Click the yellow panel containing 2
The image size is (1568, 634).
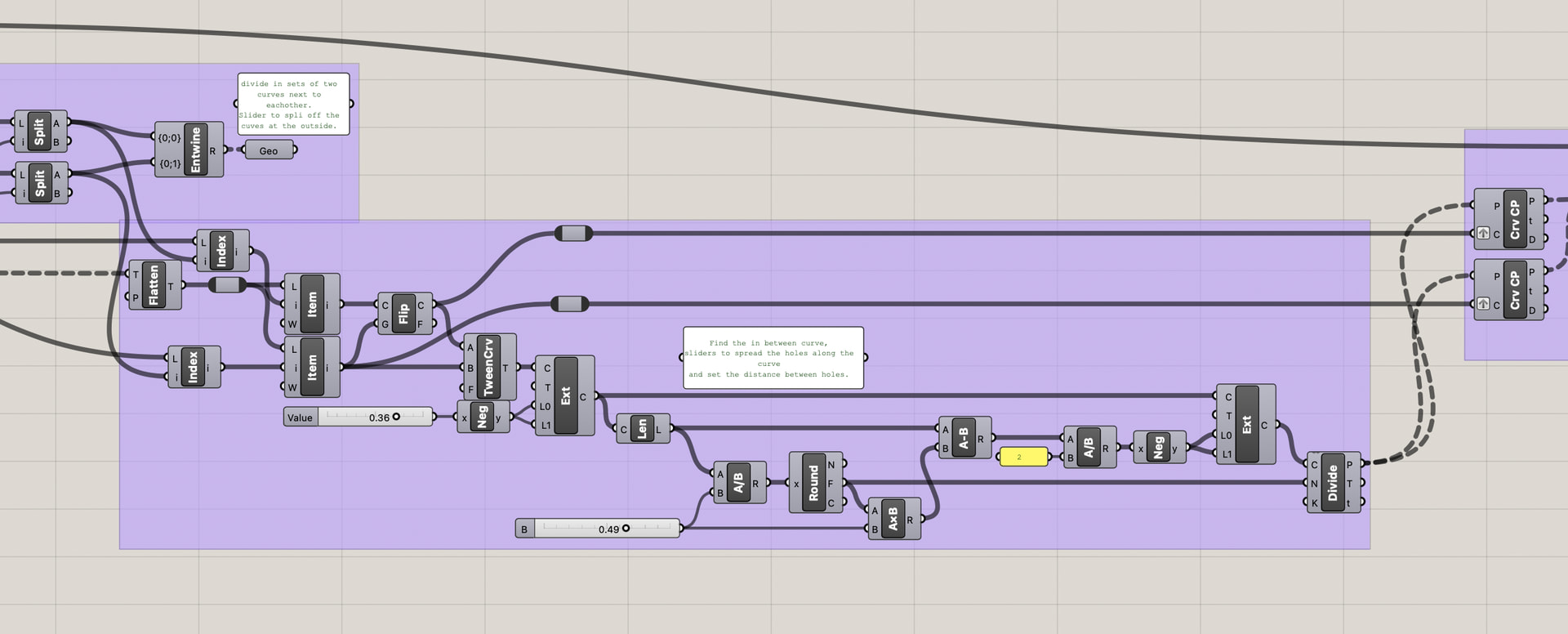[x=1023, y=457]
